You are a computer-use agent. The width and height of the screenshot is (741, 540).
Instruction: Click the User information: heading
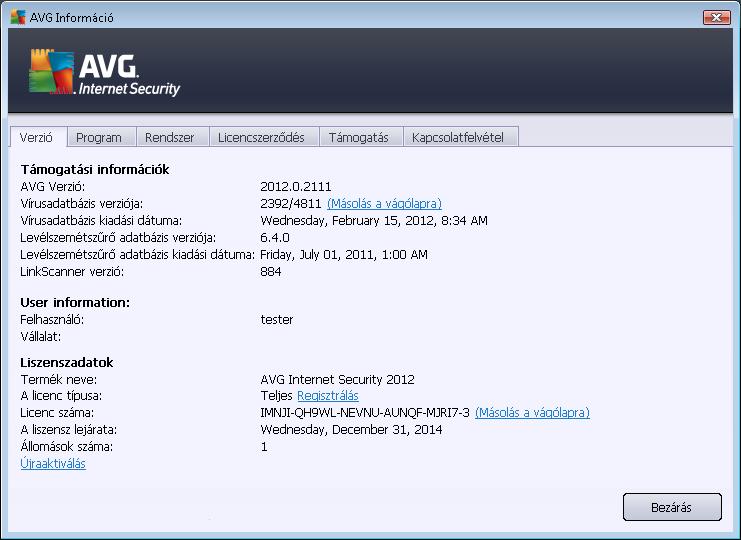click(75, 302)
